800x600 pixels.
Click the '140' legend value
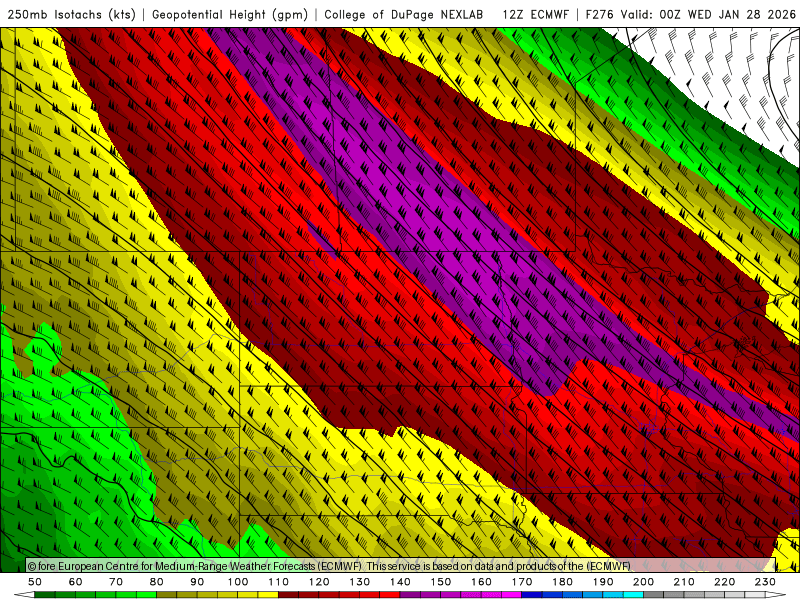point(400,582)
